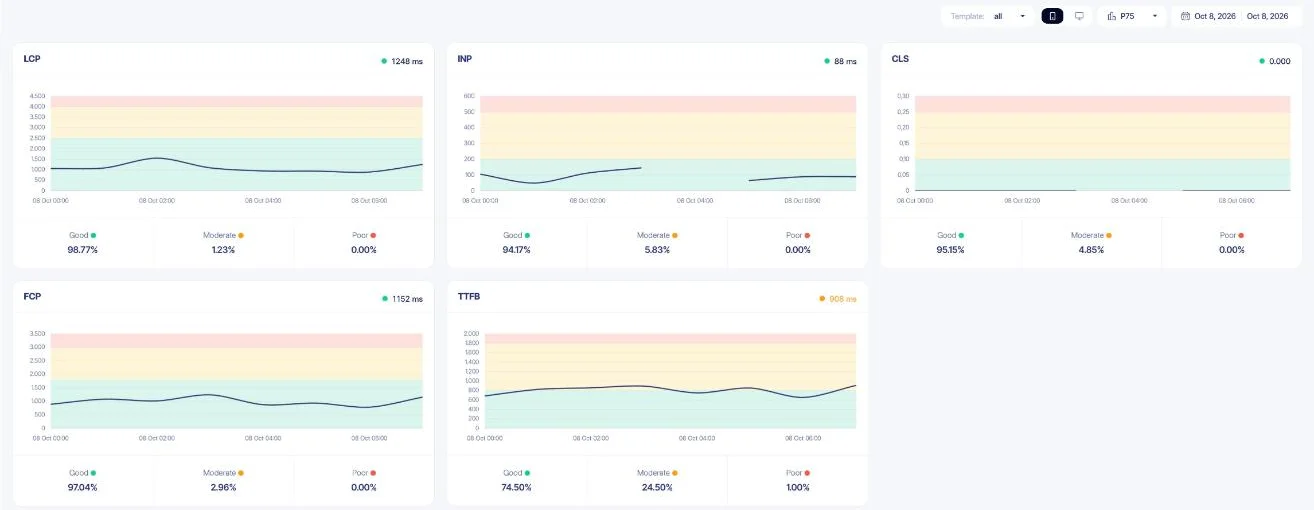The height and width of the screenshot is (510, 1314).
Task: Click the Moderate label in the CLS card
Action: 1087,235
